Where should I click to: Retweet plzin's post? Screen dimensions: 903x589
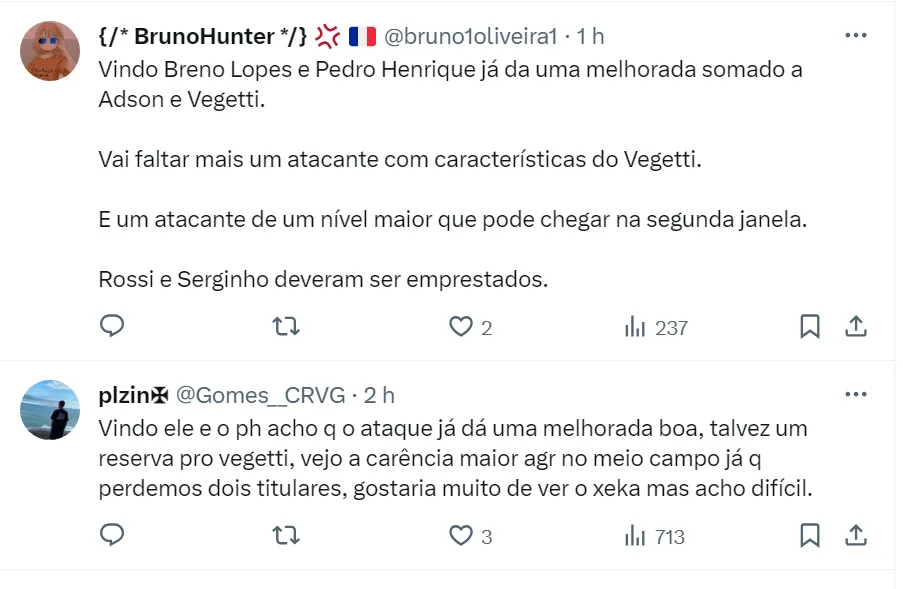[x=286, y=536]
